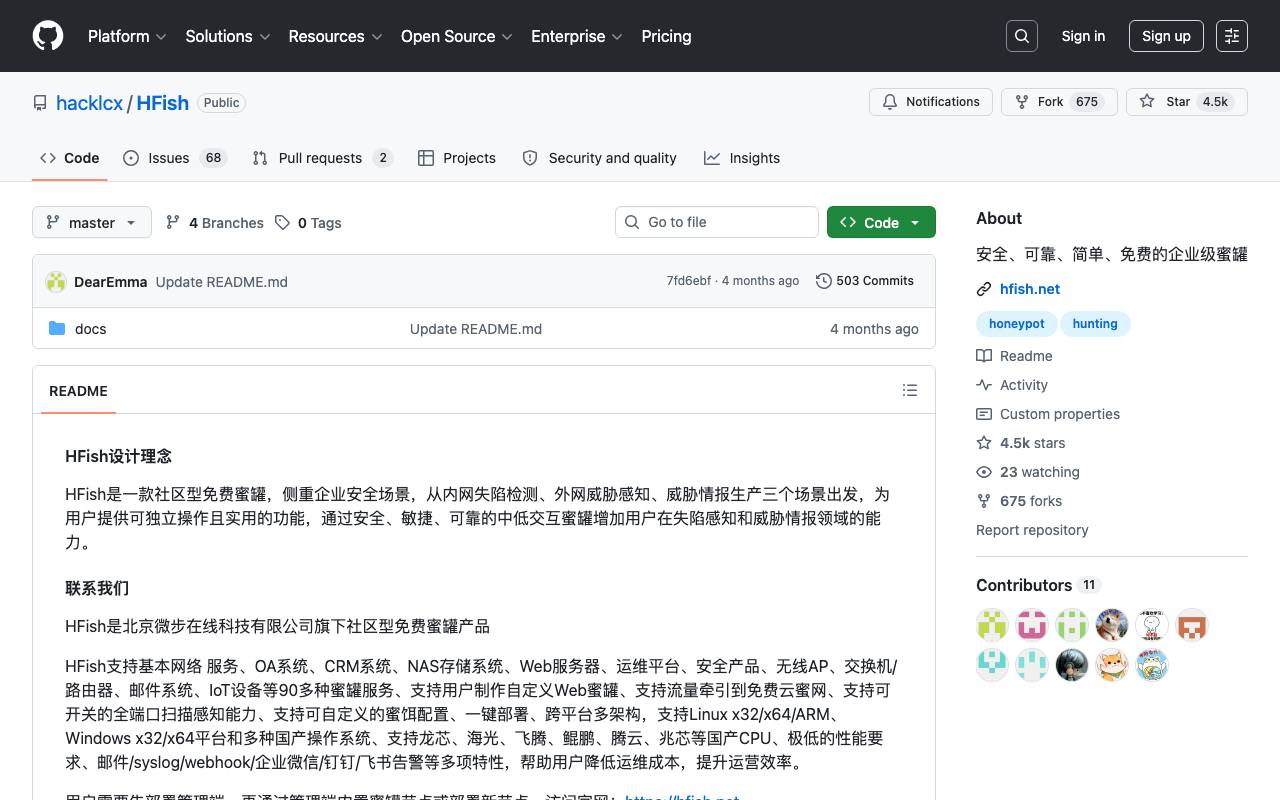Click the commit history clock icon
Screen dimensions: 1280x800
824,281
